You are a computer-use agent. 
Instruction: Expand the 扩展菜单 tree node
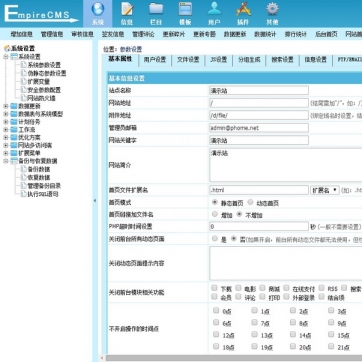coord(6,153)
